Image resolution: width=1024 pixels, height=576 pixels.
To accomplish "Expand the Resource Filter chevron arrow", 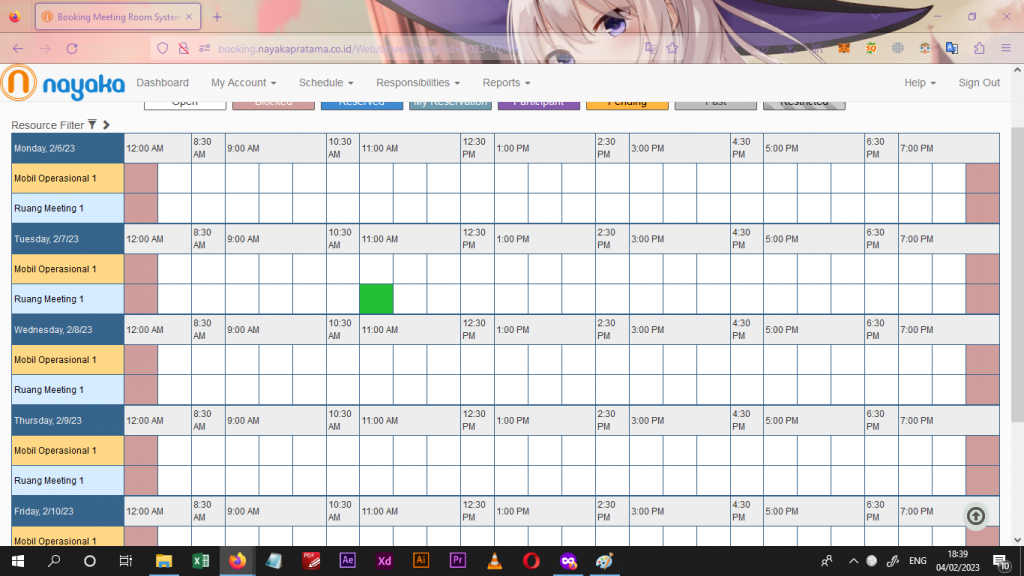I will pyautogui.click(x=106, y=125).
